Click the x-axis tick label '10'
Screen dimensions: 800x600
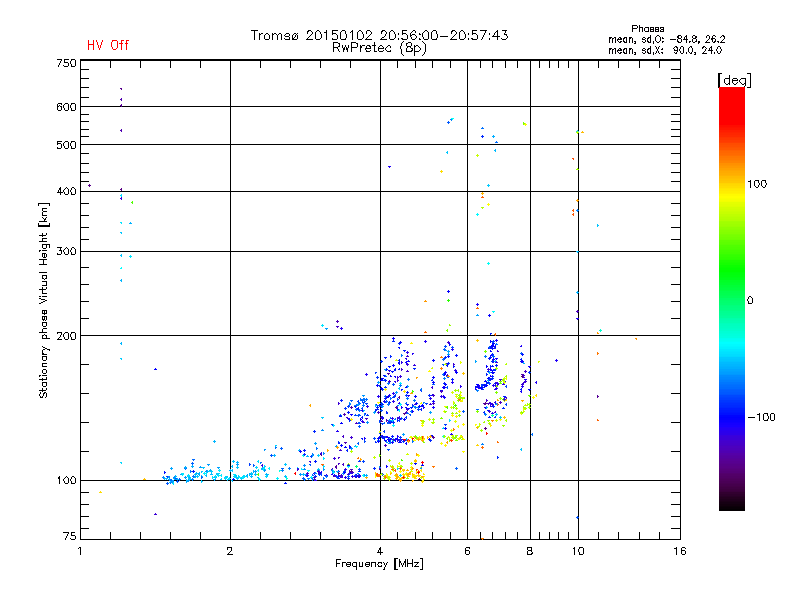point(578,551)
